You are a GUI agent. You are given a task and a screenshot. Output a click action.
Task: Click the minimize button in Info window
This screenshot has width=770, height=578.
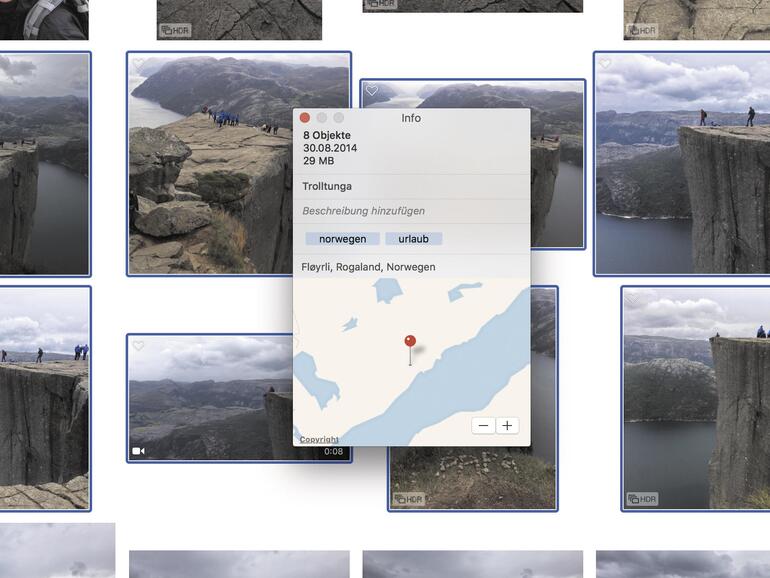point(322,118)
